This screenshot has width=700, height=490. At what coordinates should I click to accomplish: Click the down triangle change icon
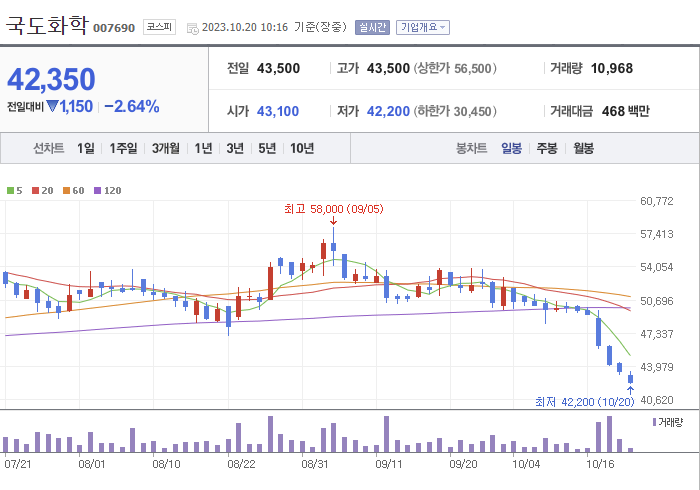52,106
